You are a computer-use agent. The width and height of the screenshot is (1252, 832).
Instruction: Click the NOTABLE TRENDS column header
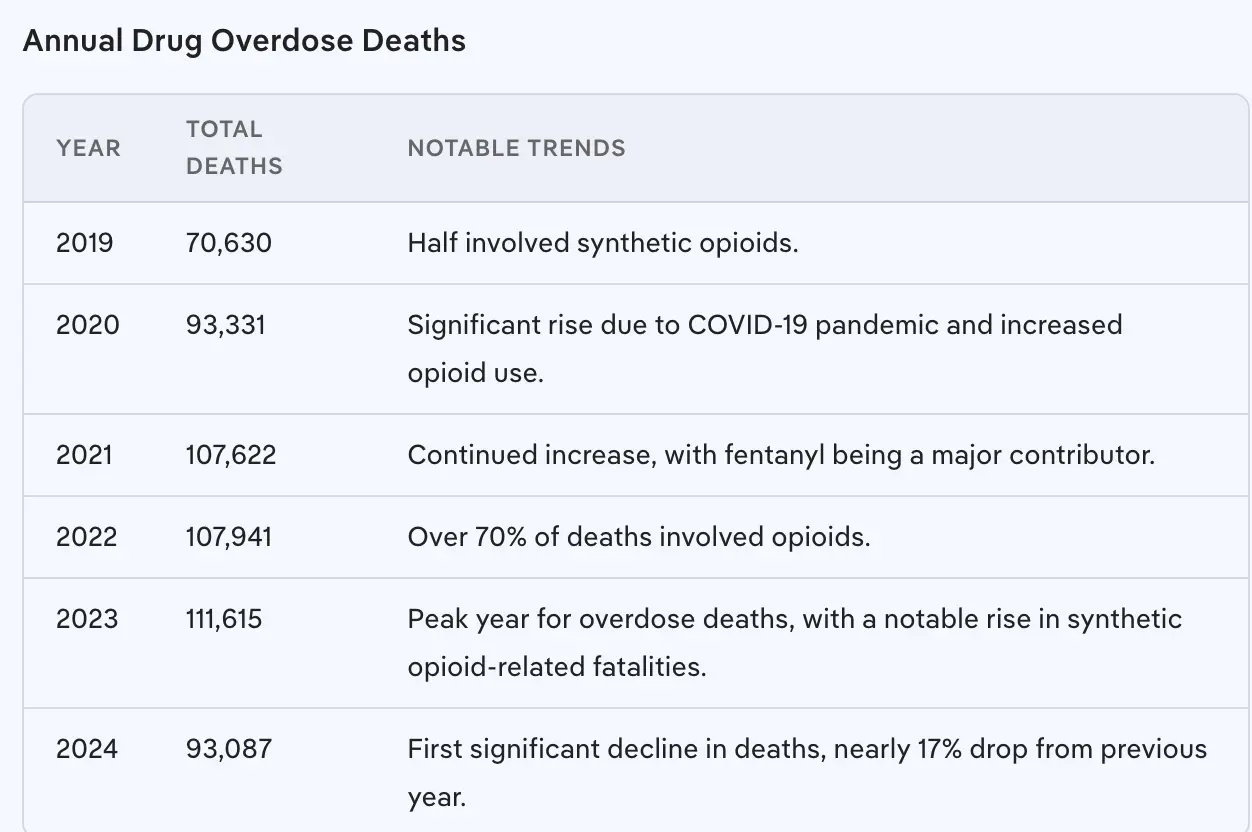(516, 148)
